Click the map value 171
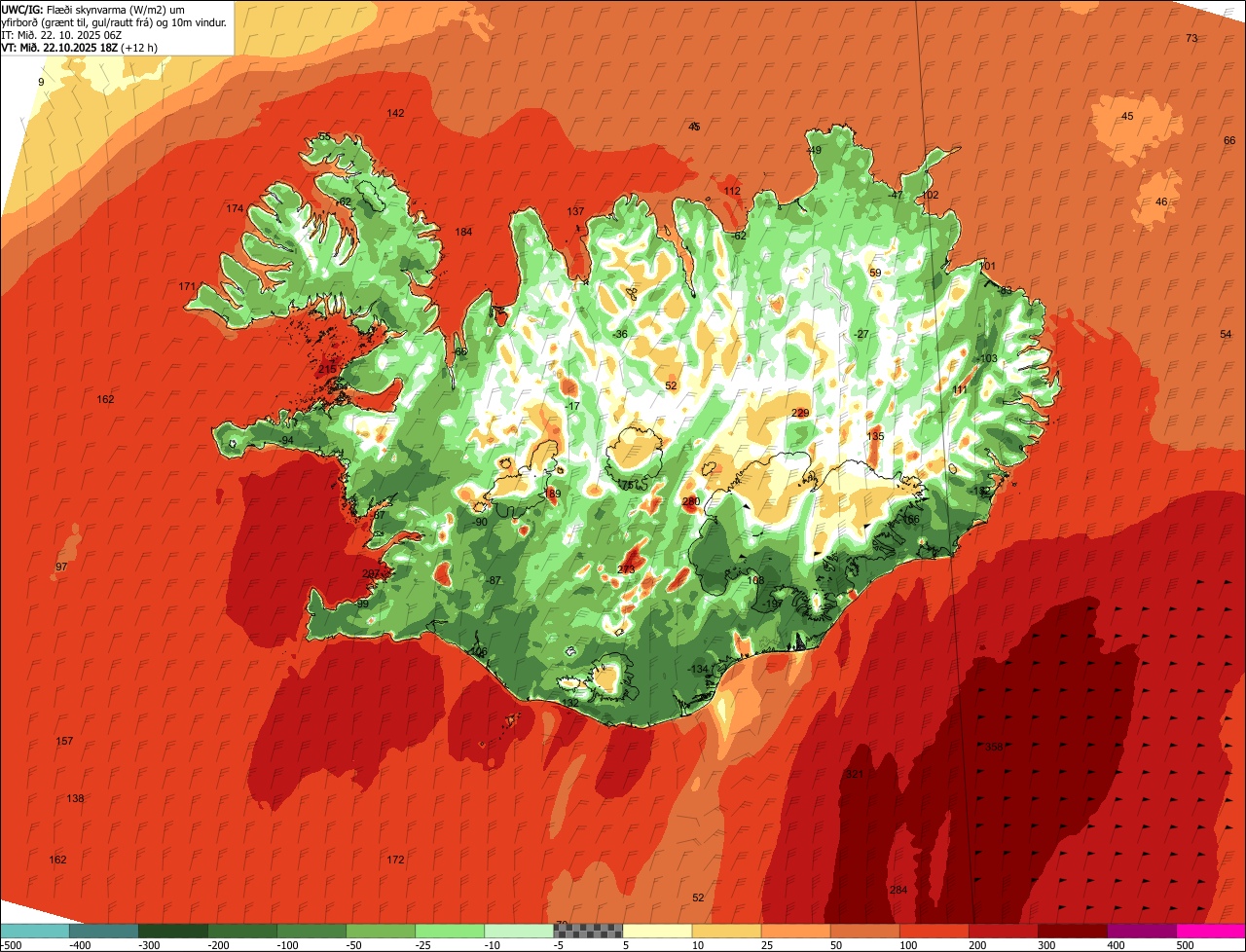The height and width of the screenshot is (952, 1246). [x=188, y=286]
